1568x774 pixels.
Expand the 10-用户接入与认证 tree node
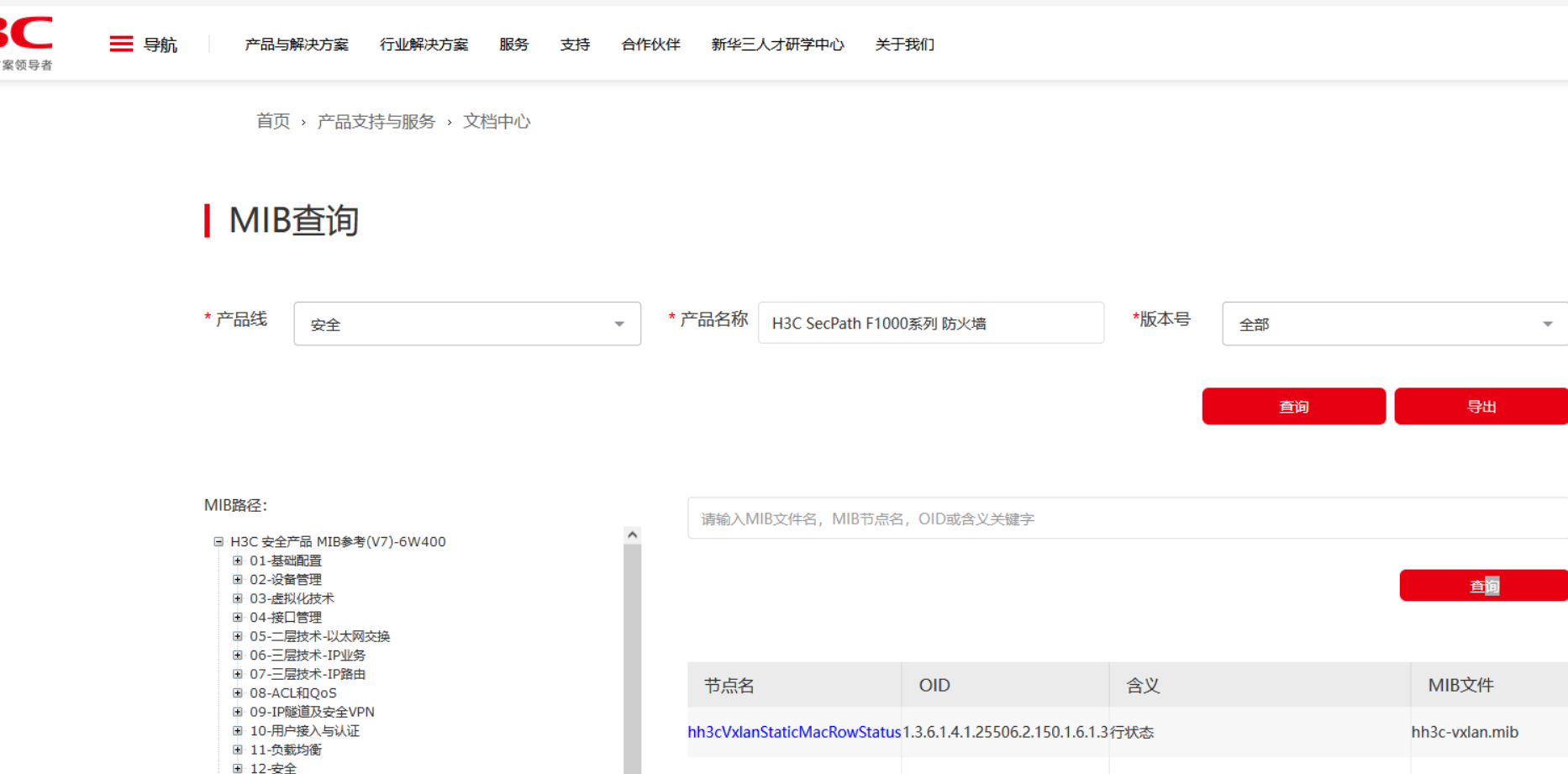click(238, 731)
